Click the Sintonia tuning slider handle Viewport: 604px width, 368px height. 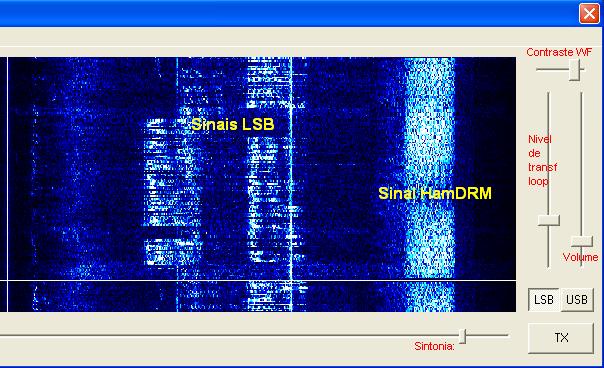click(463, 336)
